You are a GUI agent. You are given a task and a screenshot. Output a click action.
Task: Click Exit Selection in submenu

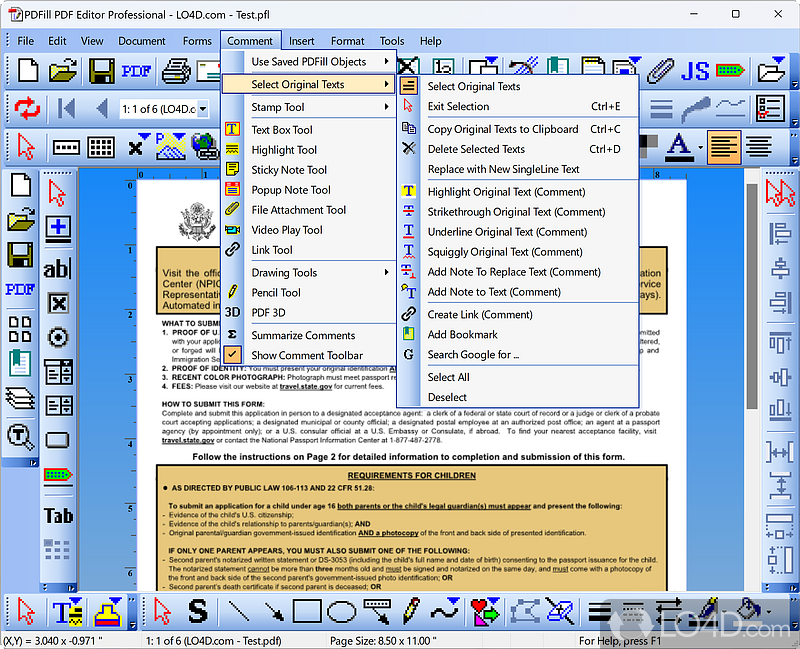(518, 106)
